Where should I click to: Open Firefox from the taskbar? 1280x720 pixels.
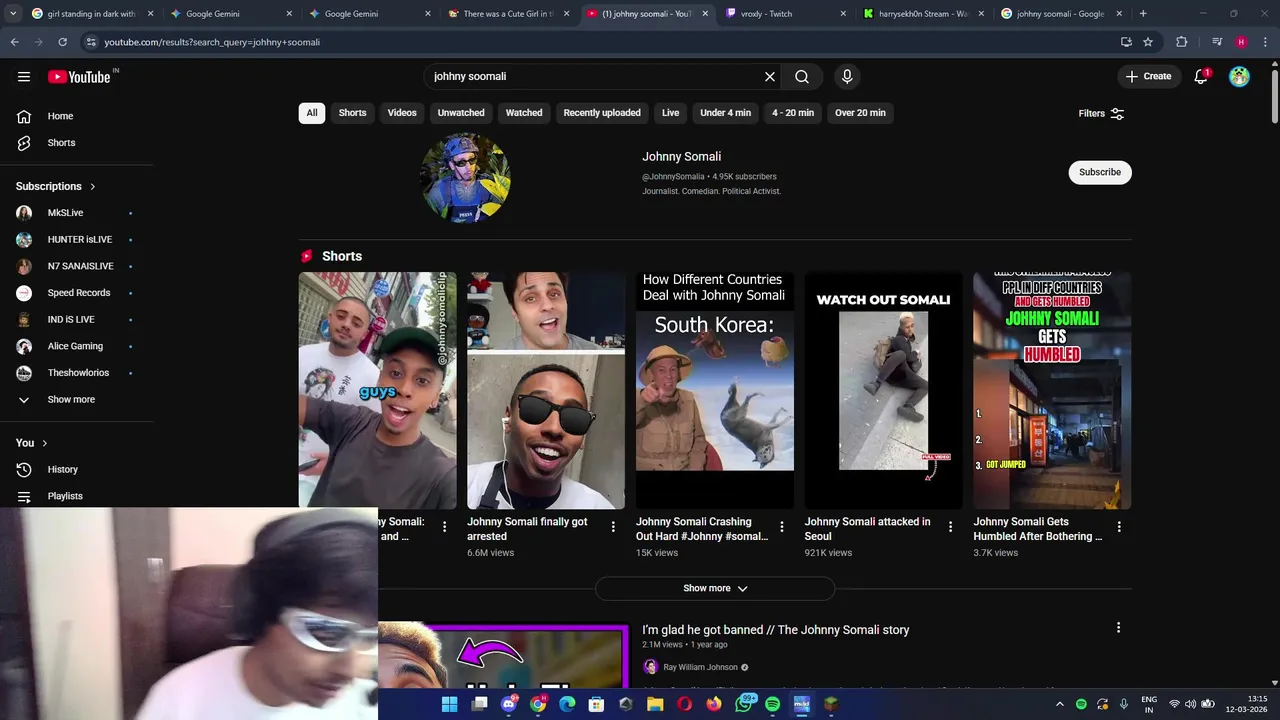[713, 704]
